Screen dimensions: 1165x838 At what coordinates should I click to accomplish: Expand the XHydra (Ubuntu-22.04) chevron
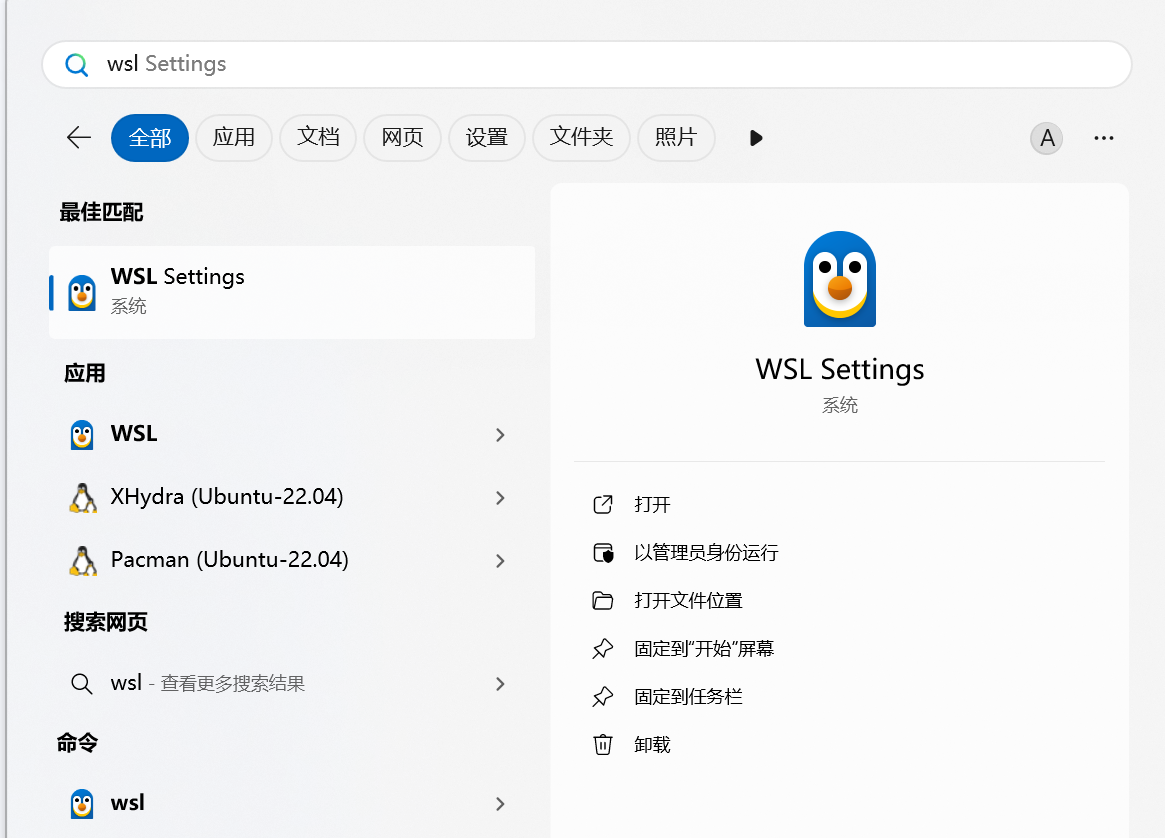(500, 498)
